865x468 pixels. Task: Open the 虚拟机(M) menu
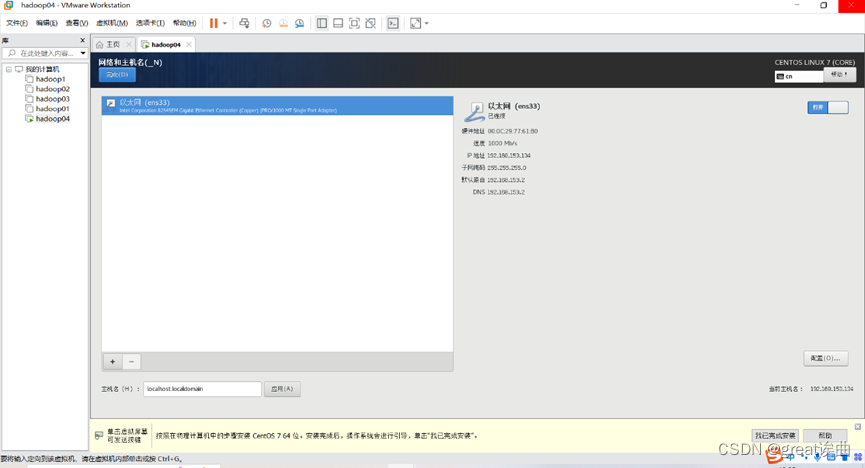pyautogui.click(x=112, y=23)
